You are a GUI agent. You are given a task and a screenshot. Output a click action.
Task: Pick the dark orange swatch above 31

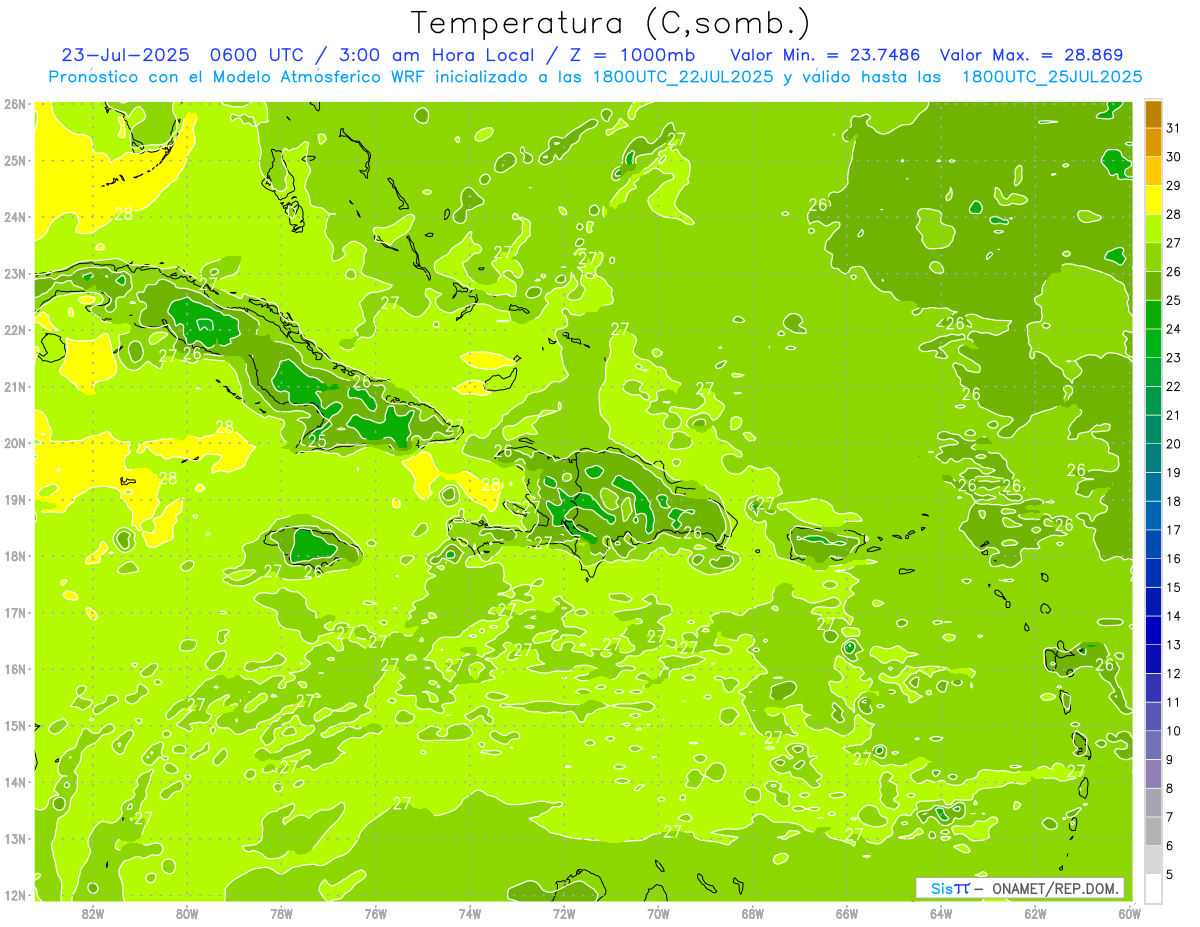pos(1153,114)
